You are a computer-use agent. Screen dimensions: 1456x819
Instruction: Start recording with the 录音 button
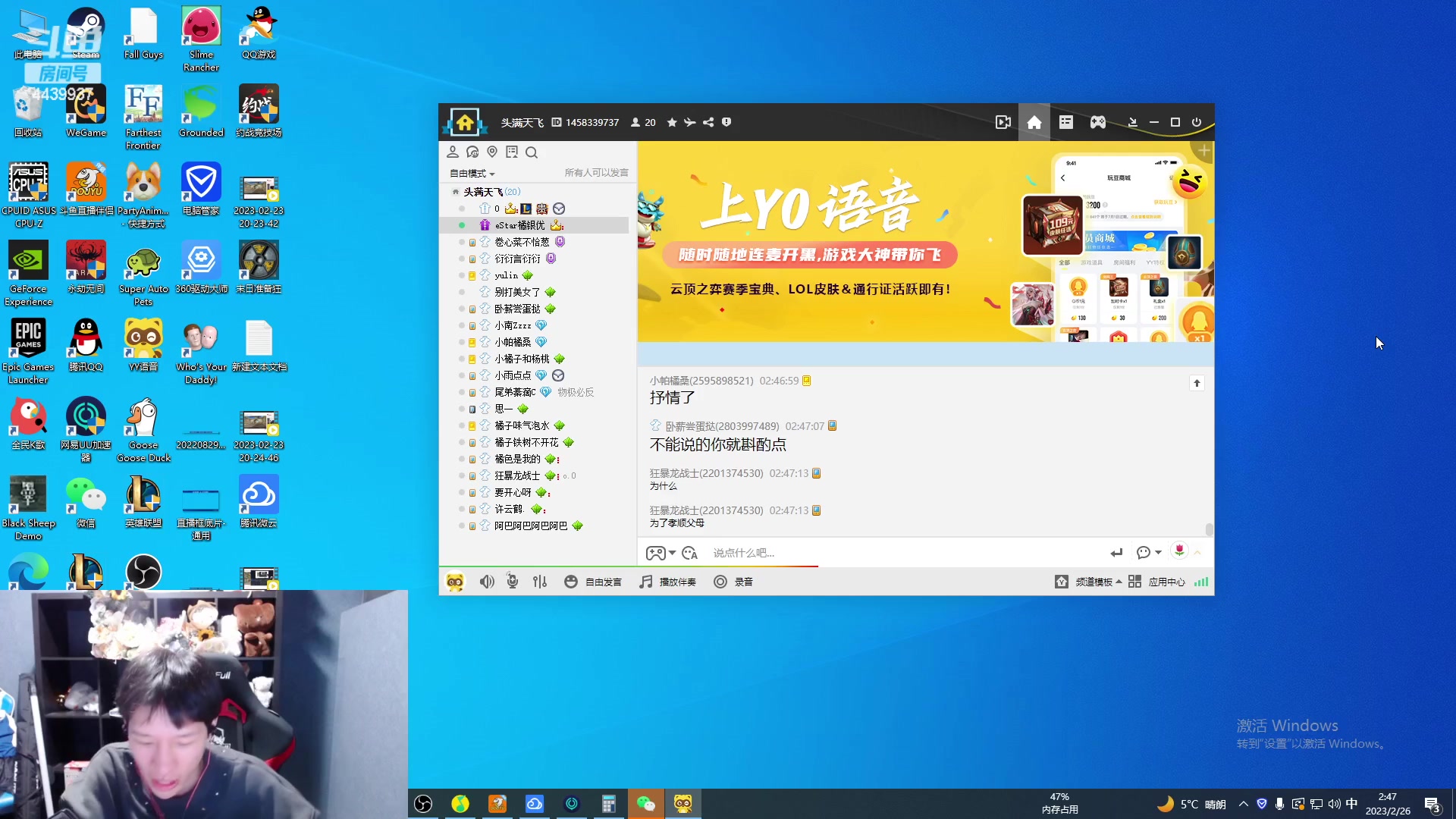coord(733,582)
